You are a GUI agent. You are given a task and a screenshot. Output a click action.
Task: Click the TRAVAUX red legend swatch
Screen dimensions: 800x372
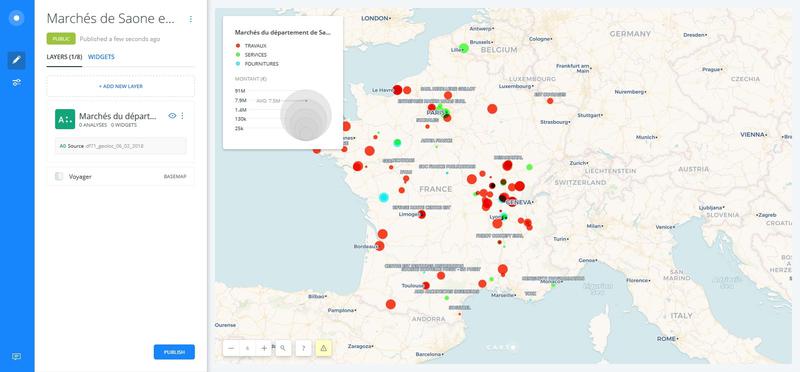click(x=238, y=45)
